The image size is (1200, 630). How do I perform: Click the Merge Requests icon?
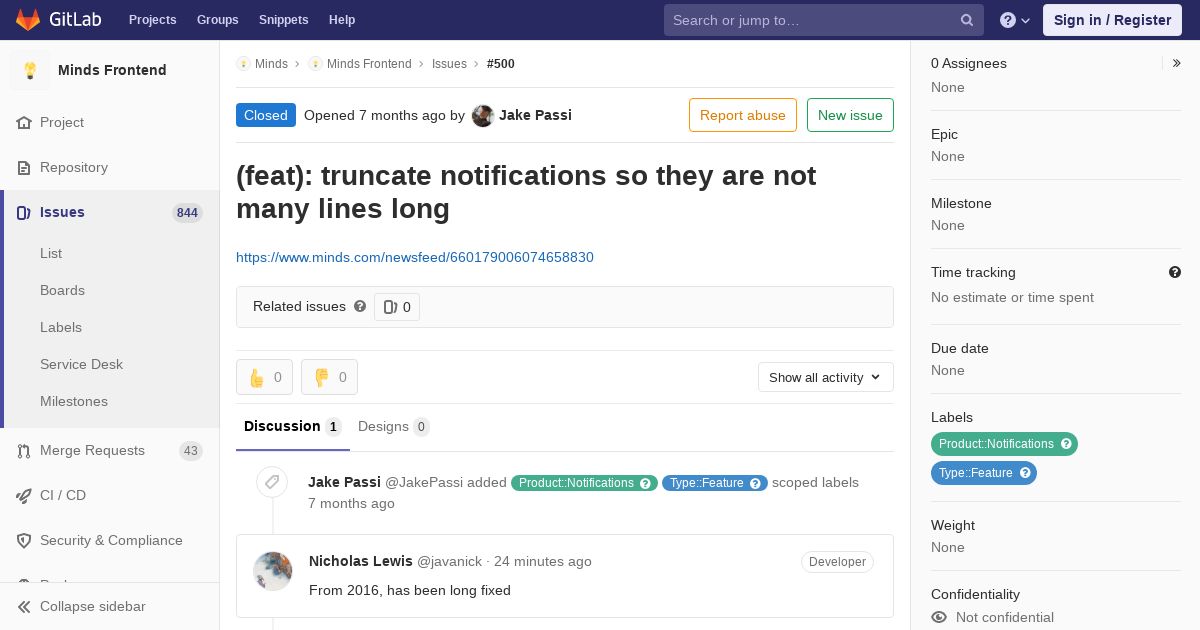pyautogui.click(x=24, y=450)
